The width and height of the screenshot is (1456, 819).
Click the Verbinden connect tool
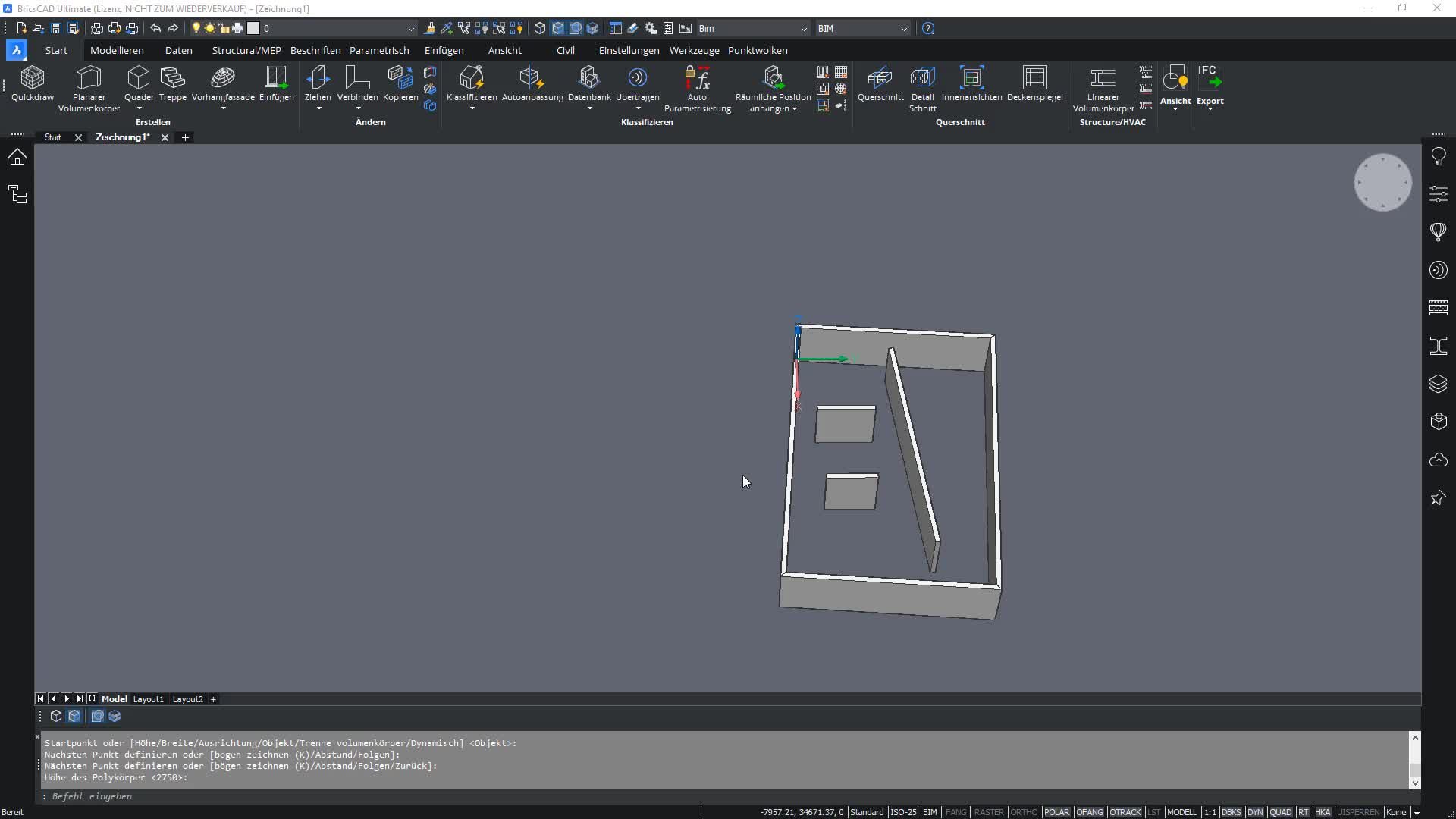tap(357, 83)
